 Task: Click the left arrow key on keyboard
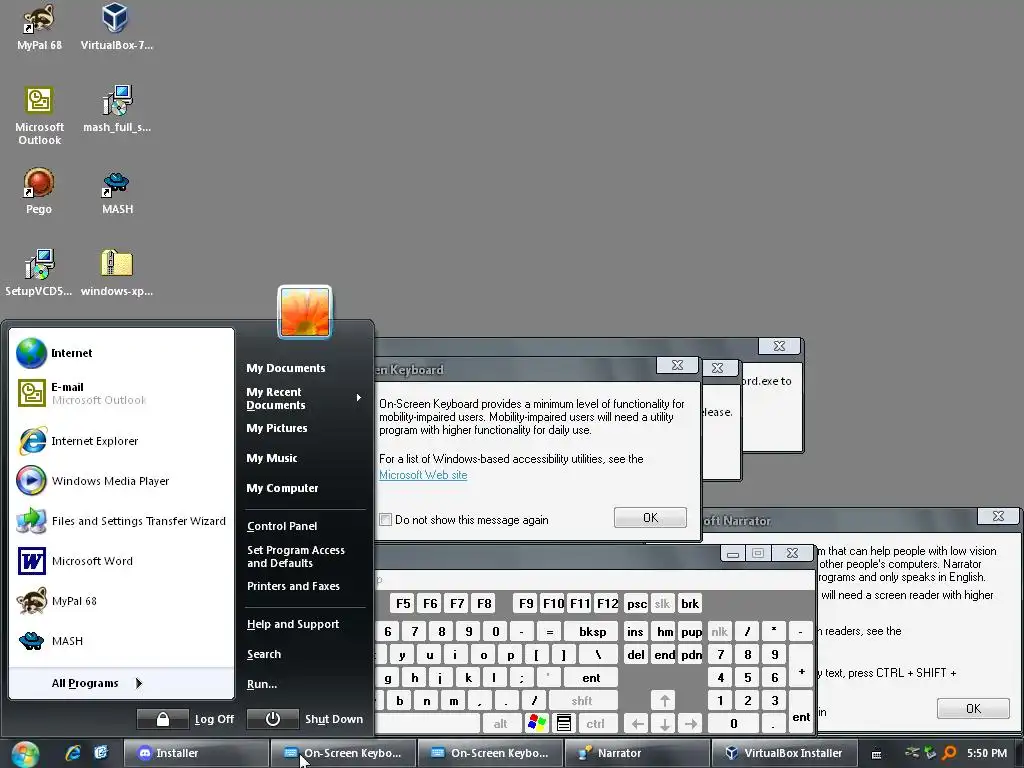(637, 724)
